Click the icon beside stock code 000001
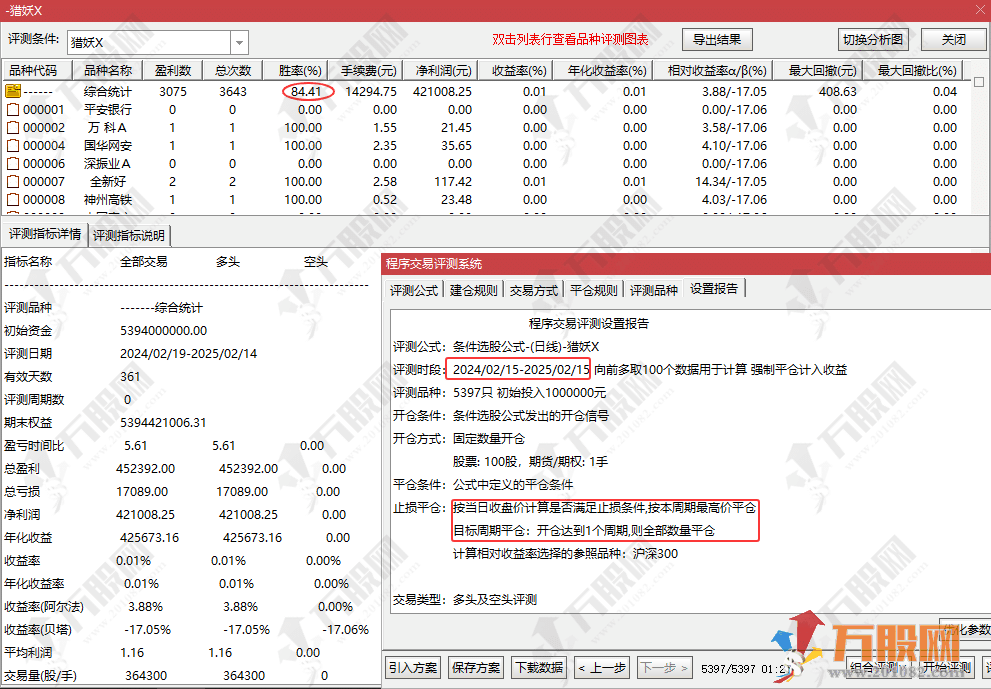The height and width of the screenshot is (689, 991). pos(13,109)
